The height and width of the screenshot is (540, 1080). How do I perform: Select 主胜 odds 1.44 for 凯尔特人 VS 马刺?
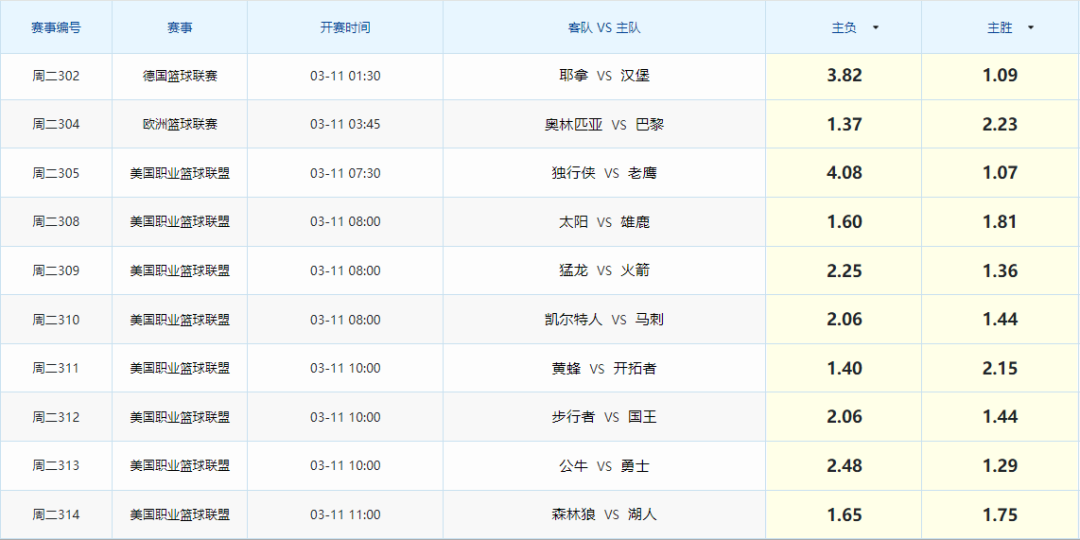(x=1001, y=320)
